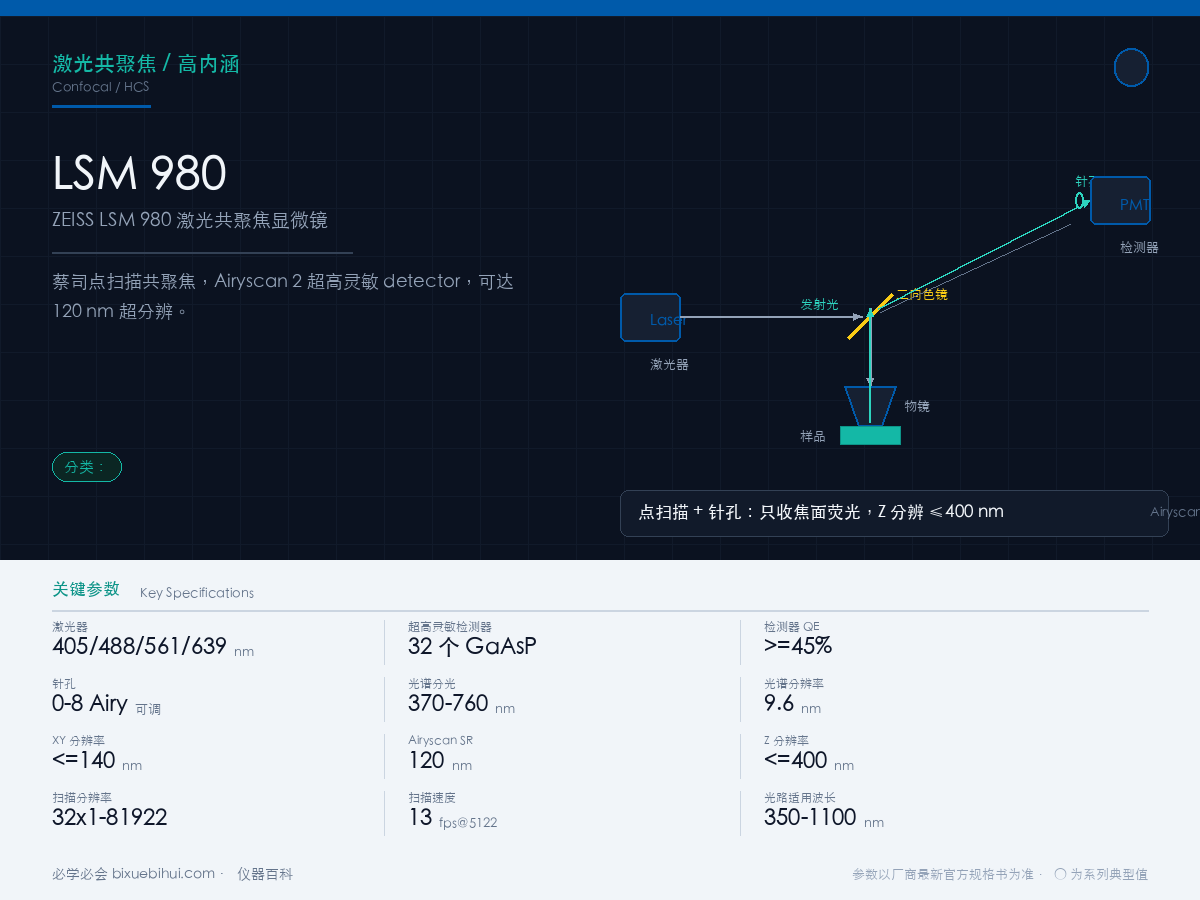Click the ZEISS LSM 980 激光共聚焦显微镜 subtitle
1200x900 pixels.
pos(190,220)
